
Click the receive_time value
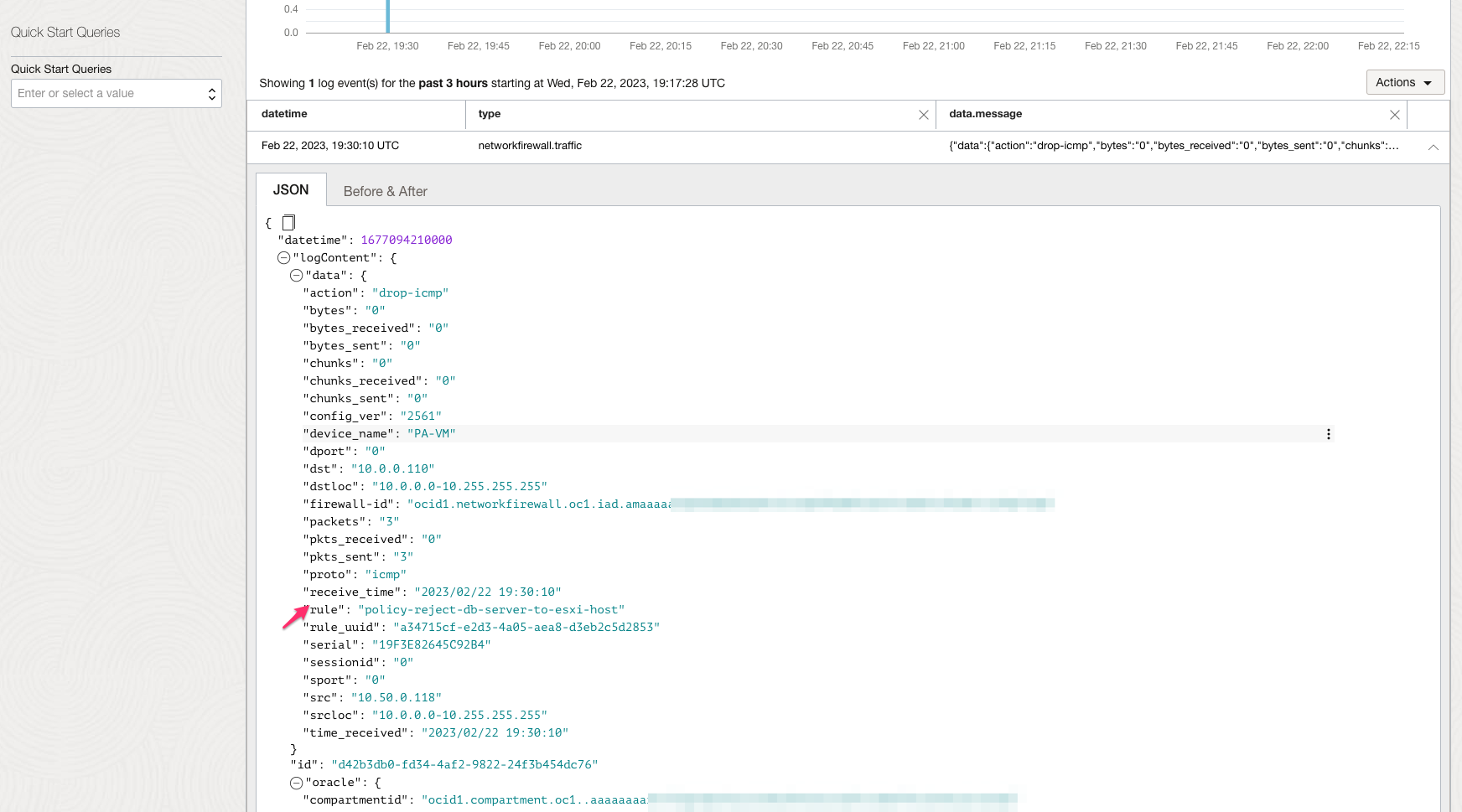click(488, 592)
